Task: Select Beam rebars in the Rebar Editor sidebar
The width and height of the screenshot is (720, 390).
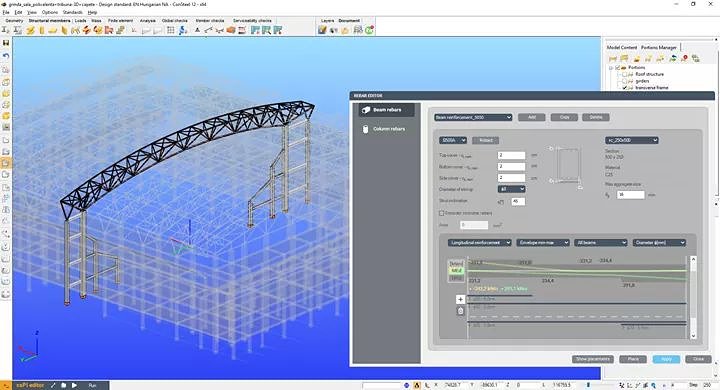Action: [386, 110]
